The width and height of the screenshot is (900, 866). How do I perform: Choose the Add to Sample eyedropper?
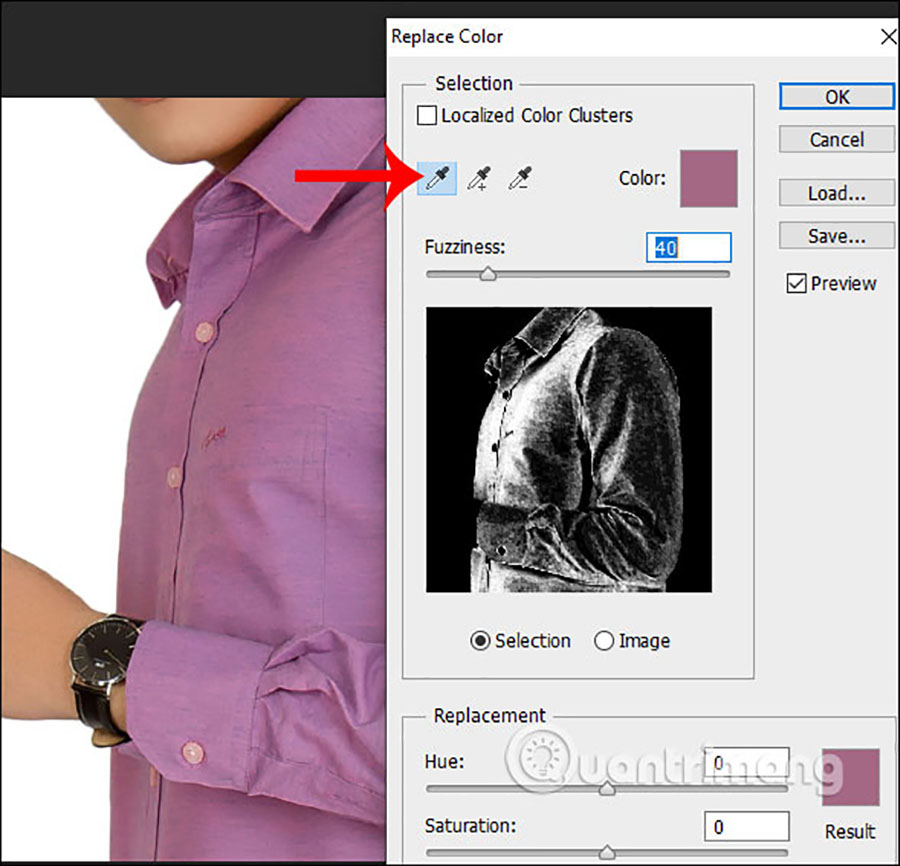479,179
